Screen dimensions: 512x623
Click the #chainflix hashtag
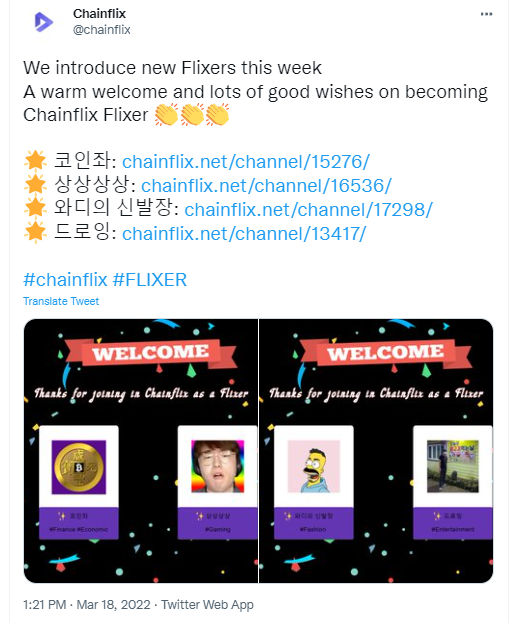[65, 280]
